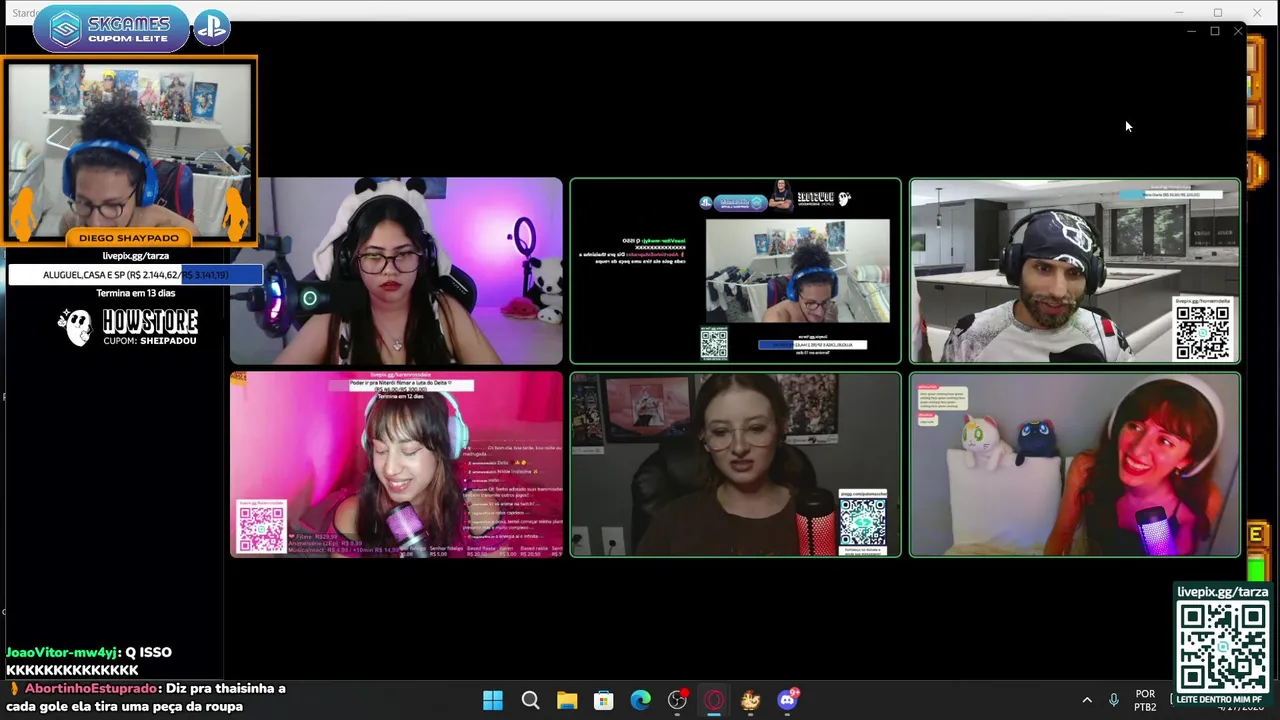
Task: Click the SKGAMES Cupom Leite badge
Action: [x=110, y=28]
